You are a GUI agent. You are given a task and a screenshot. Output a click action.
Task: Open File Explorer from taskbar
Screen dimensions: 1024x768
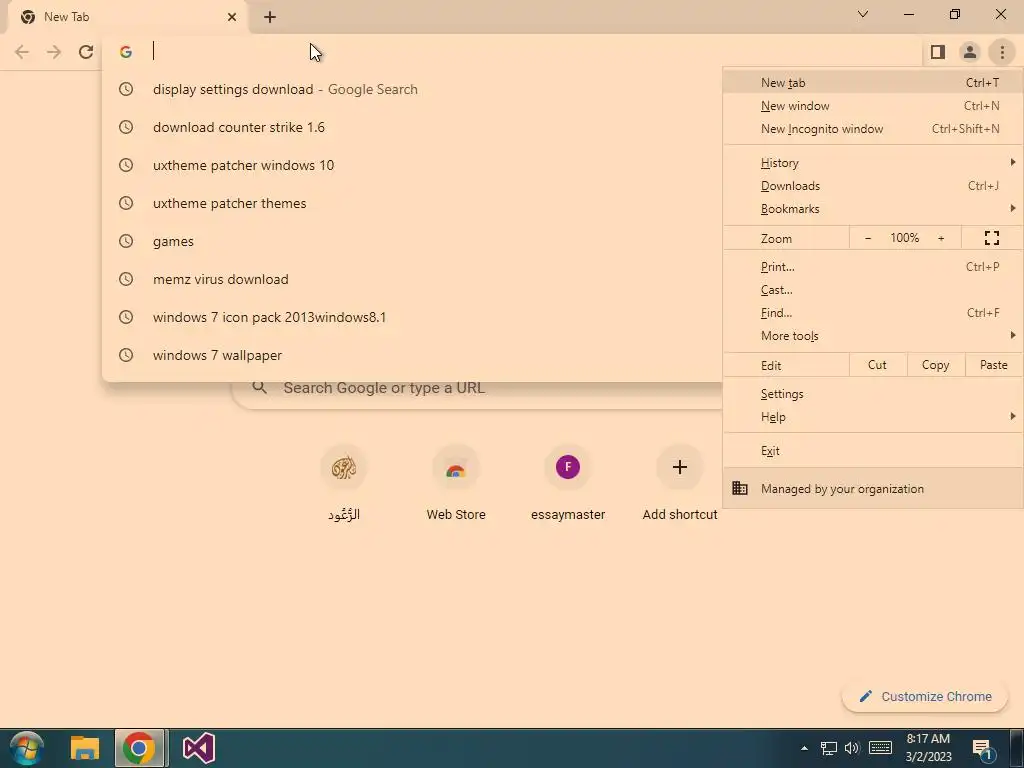pyautogui.click(x=84, y=748)
